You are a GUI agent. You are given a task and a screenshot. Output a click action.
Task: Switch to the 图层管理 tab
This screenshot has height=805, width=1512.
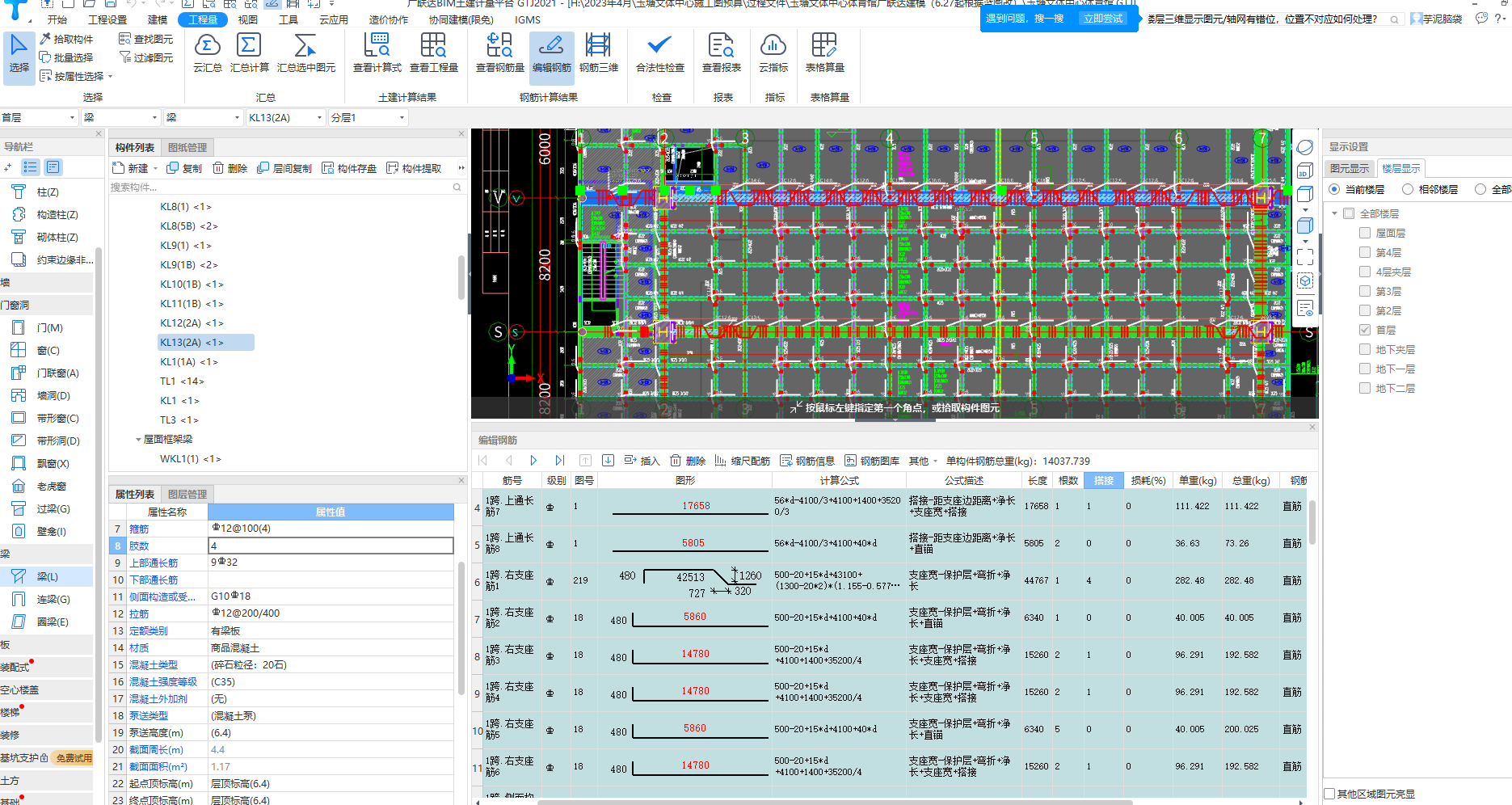[187, 494]
